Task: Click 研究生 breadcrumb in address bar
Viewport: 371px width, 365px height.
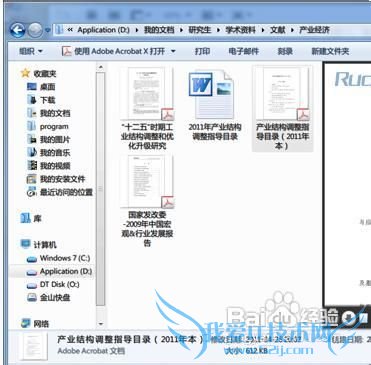Action: point(200,30)
